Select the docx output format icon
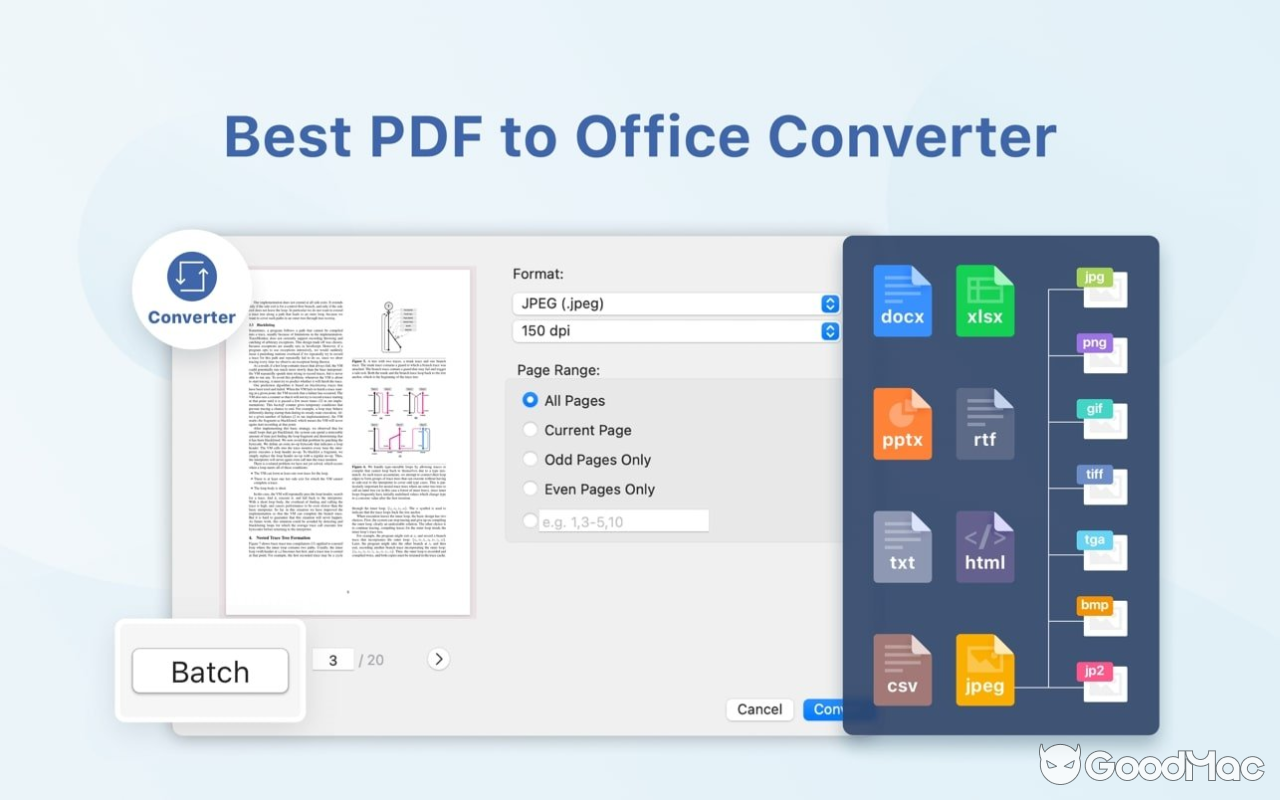This screenshot has height=800, width=1280. (x=902, y=299)
